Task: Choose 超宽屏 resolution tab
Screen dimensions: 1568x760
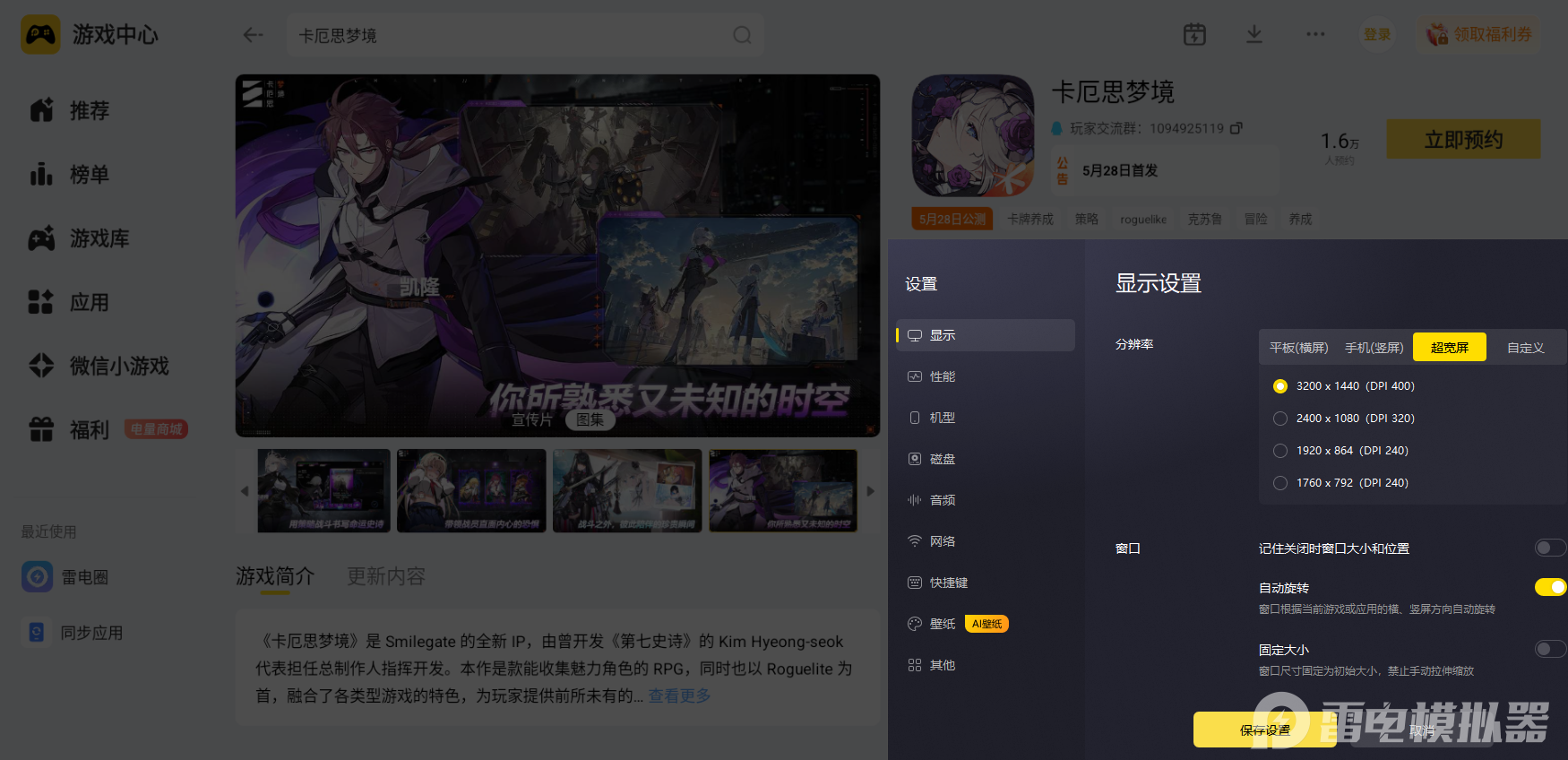Action: [1449, 348]
